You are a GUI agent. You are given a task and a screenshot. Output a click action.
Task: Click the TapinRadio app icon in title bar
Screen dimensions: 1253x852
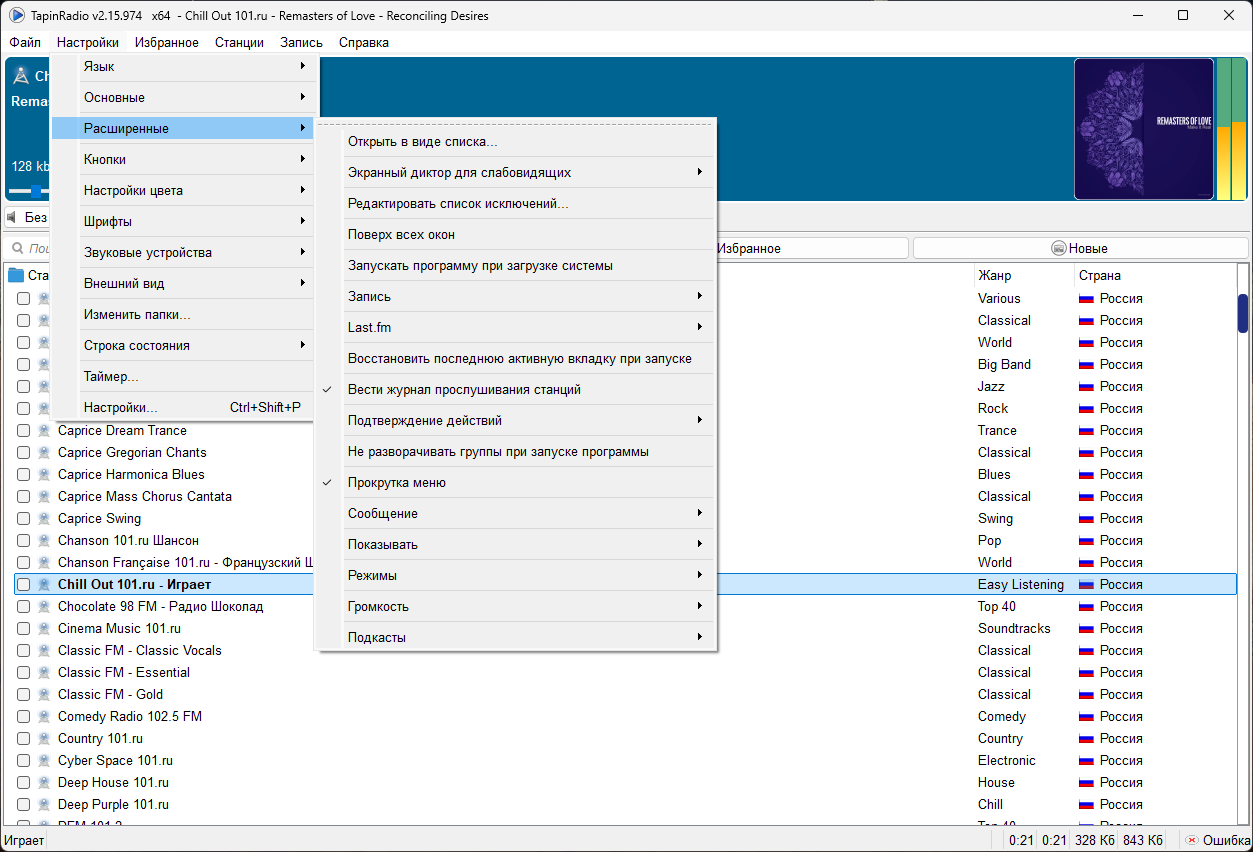click(x=16, y=16)
